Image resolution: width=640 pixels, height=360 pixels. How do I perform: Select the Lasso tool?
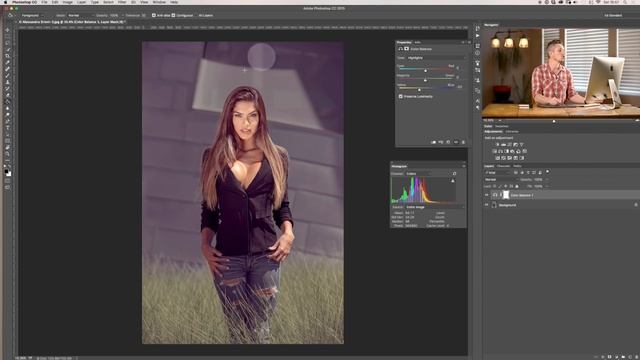point(7,43)
